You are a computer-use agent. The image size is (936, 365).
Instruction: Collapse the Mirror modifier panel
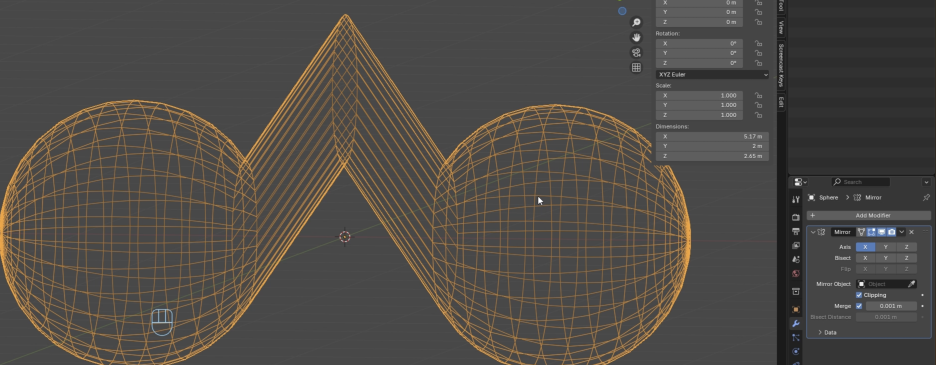(x=812, y=232)
